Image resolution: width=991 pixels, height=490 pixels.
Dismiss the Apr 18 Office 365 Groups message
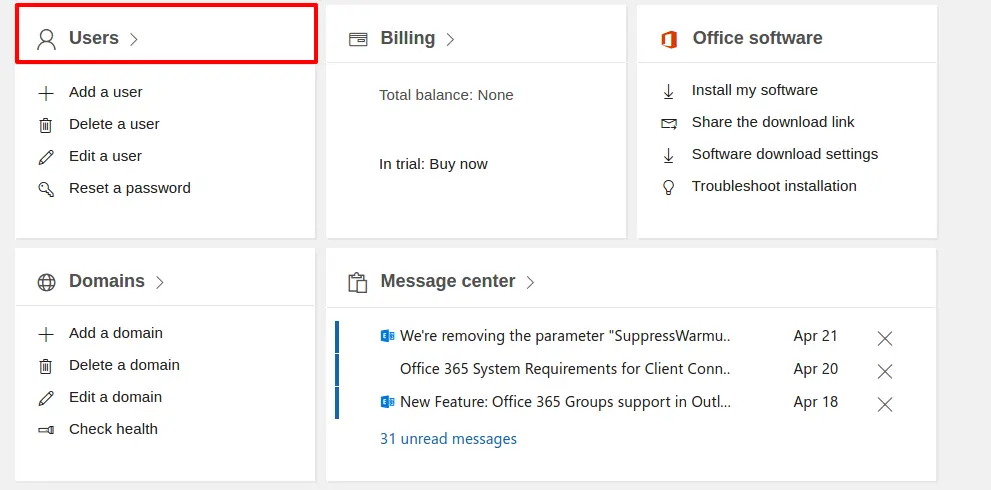885,404
